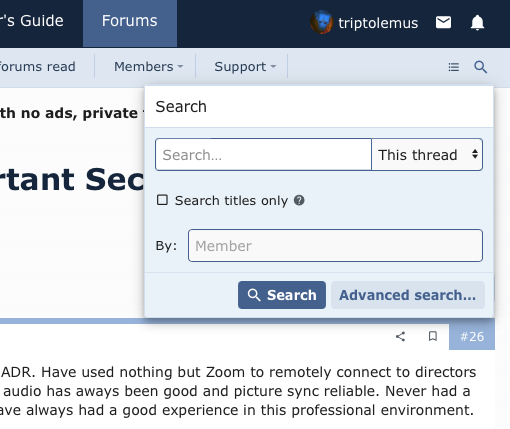Open the list menu icon beside search
Viewport: 510px width, 429px height.
(453, 67)
